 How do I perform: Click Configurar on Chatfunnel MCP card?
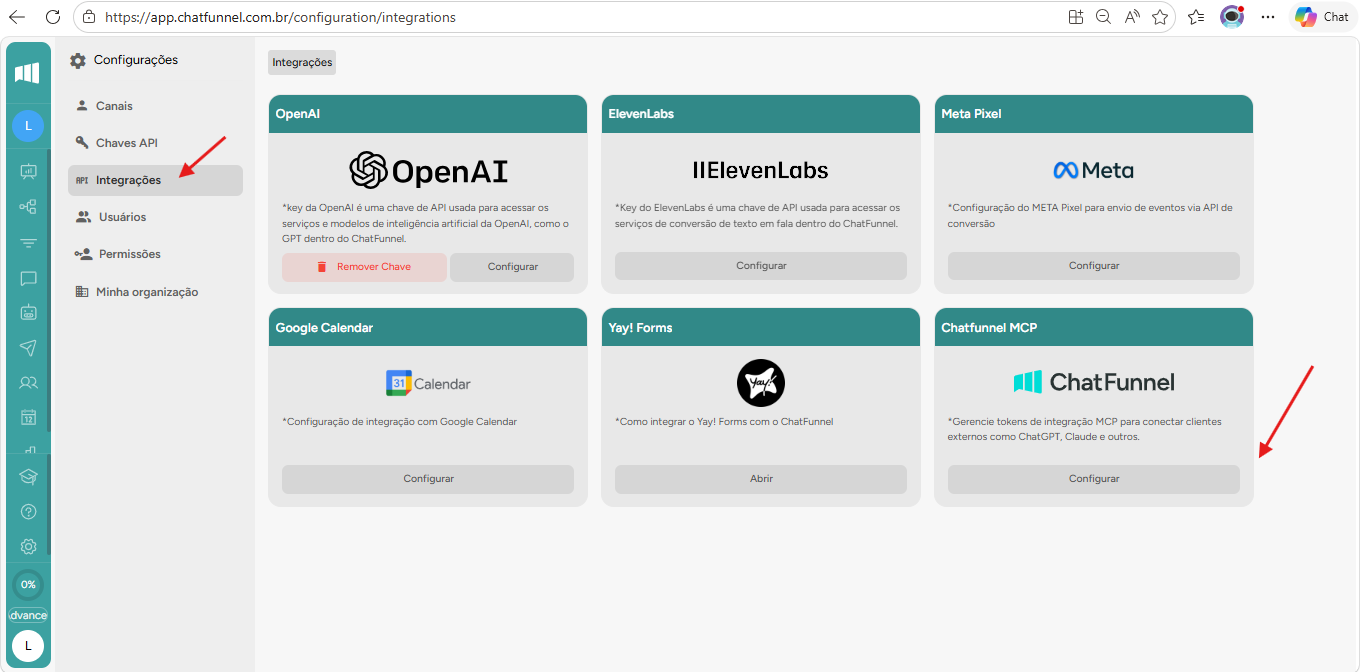tap(1094, 479)
